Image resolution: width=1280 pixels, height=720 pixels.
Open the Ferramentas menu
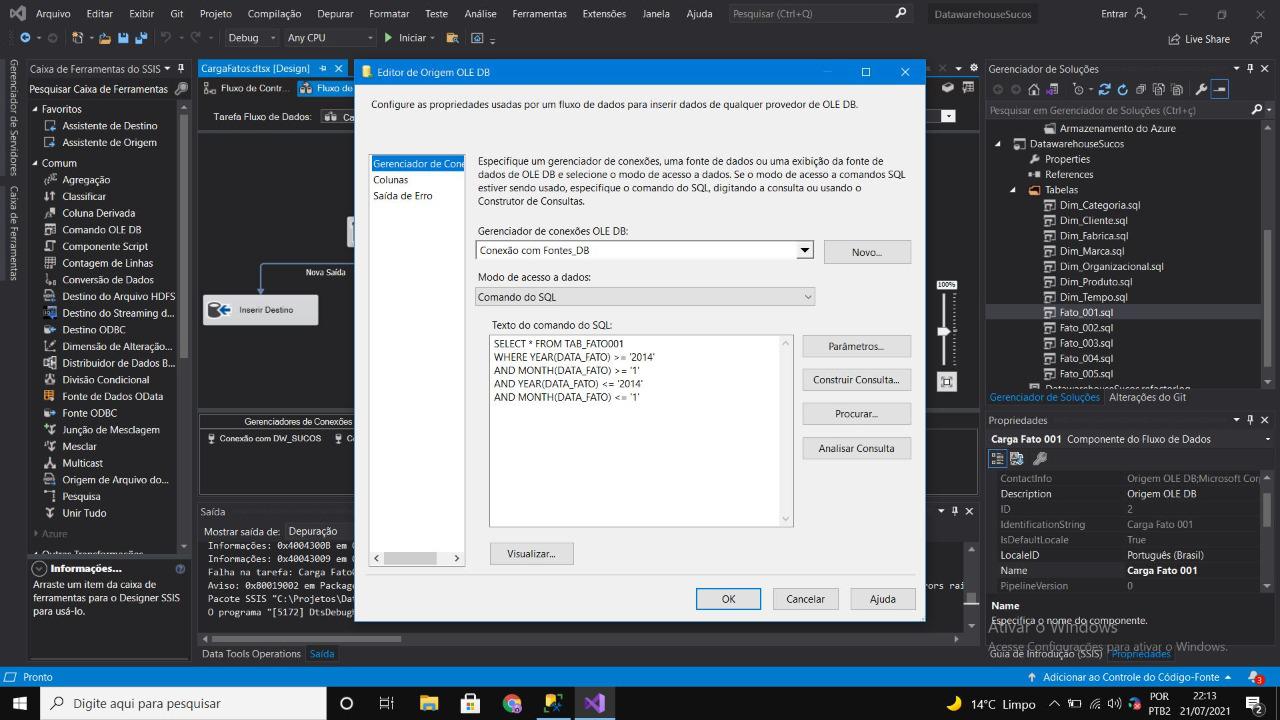pos(539,14)
